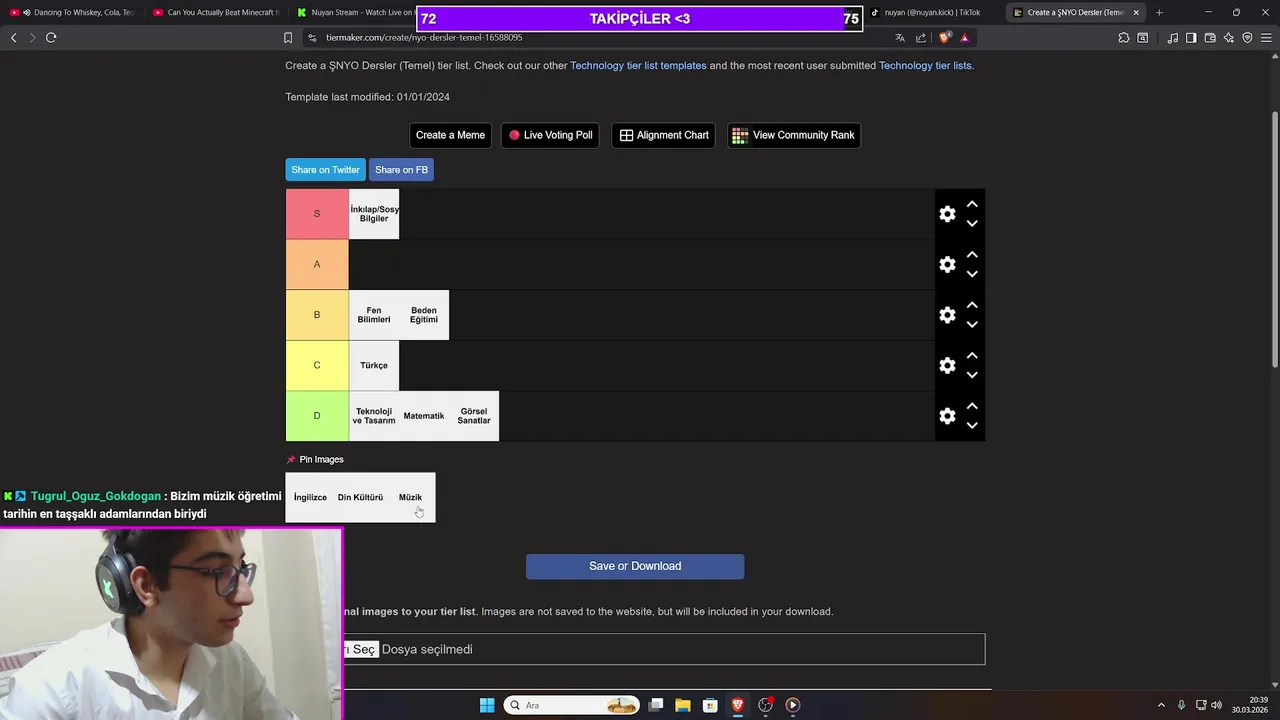Select the Matematik tile
1280x720 pixels.
[x=424, y=416]
